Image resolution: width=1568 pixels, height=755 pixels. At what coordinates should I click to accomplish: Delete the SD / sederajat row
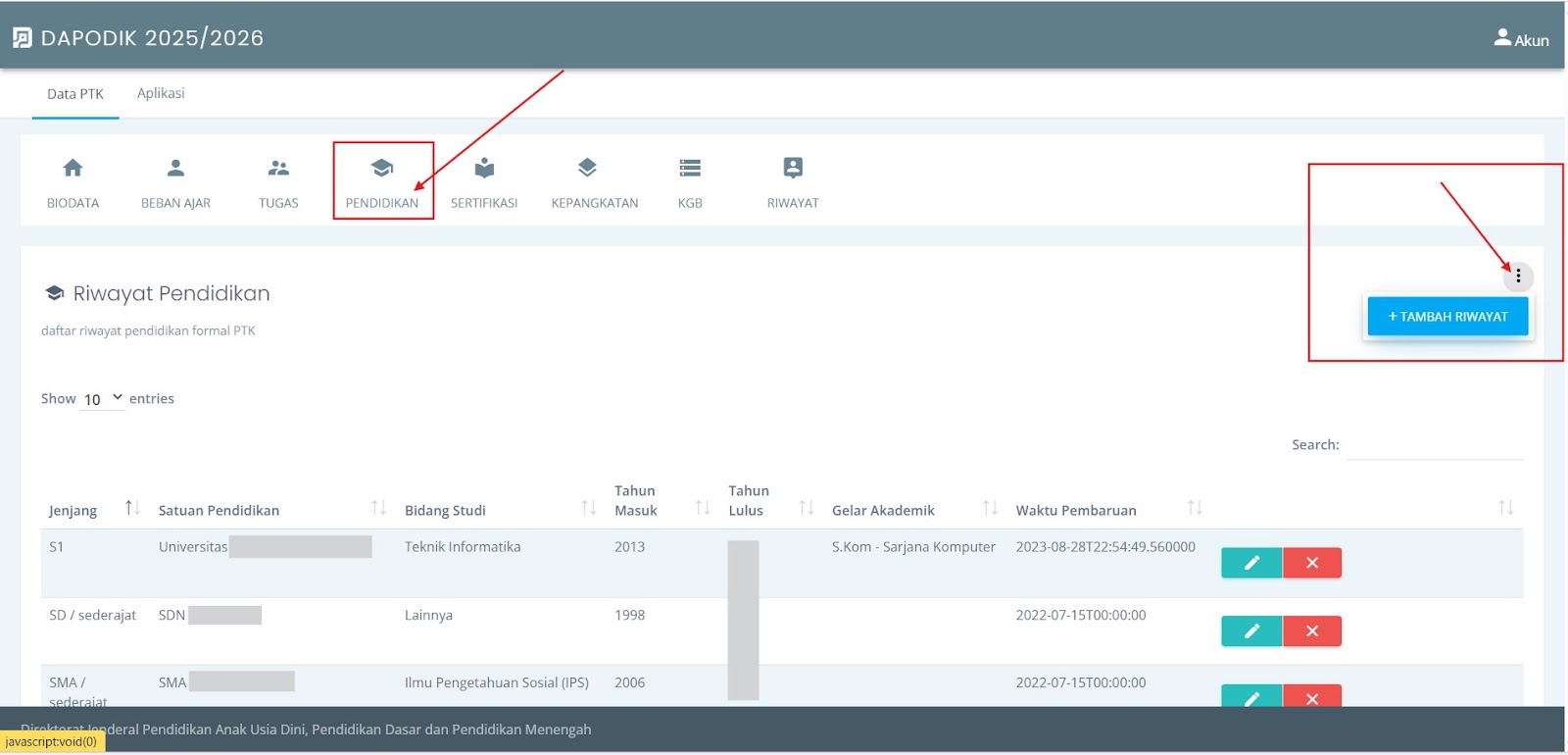click(x=1312, y=630)
